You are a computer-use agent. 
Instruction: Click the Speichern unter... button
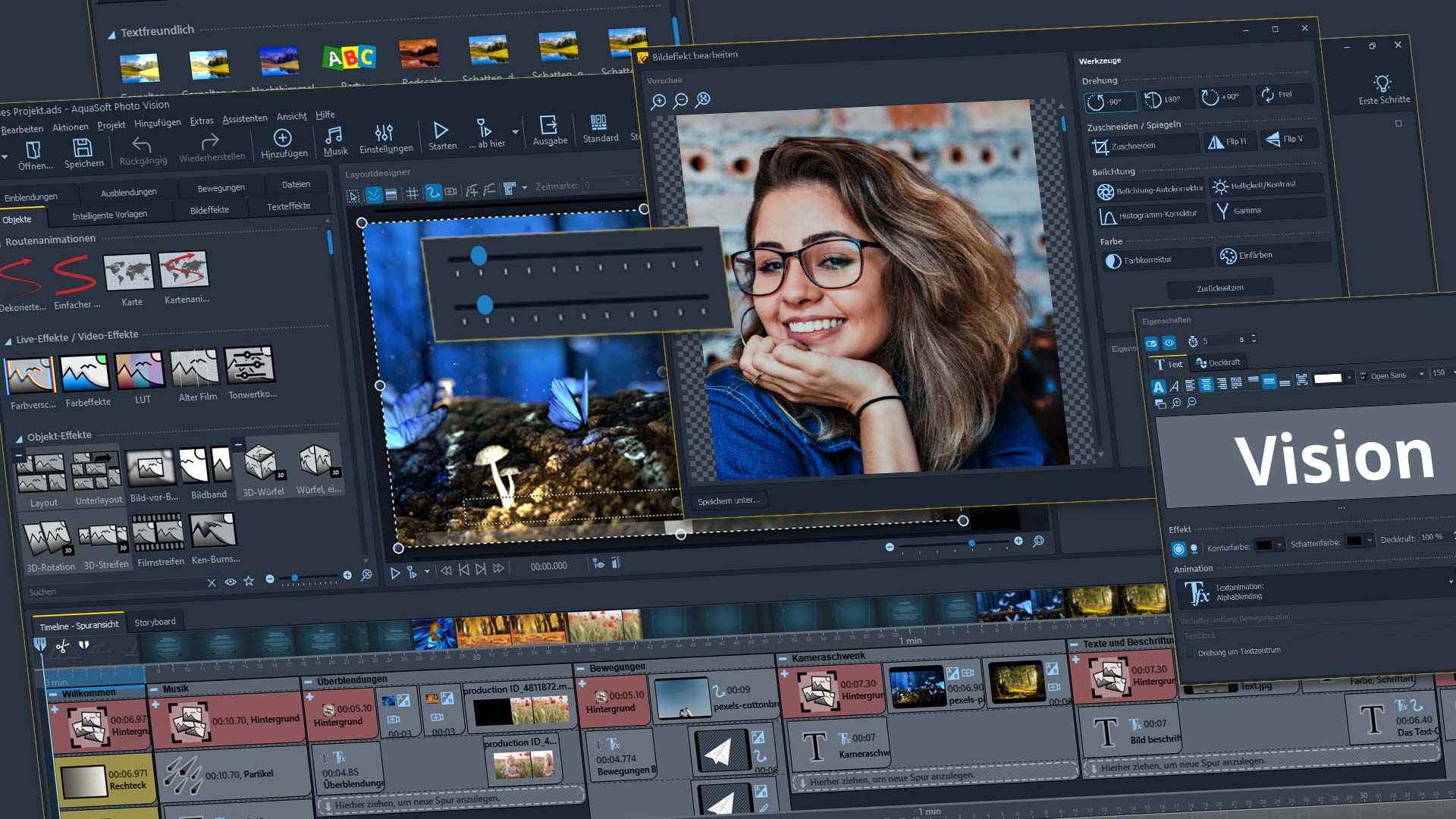pos(729,500)
